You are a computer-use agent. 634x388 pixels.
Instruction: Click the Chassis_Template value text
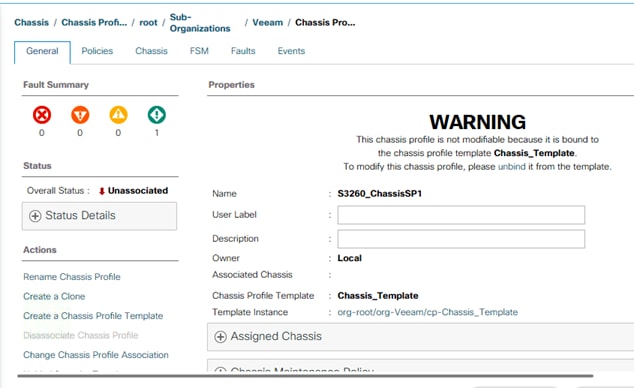point(378,296)
